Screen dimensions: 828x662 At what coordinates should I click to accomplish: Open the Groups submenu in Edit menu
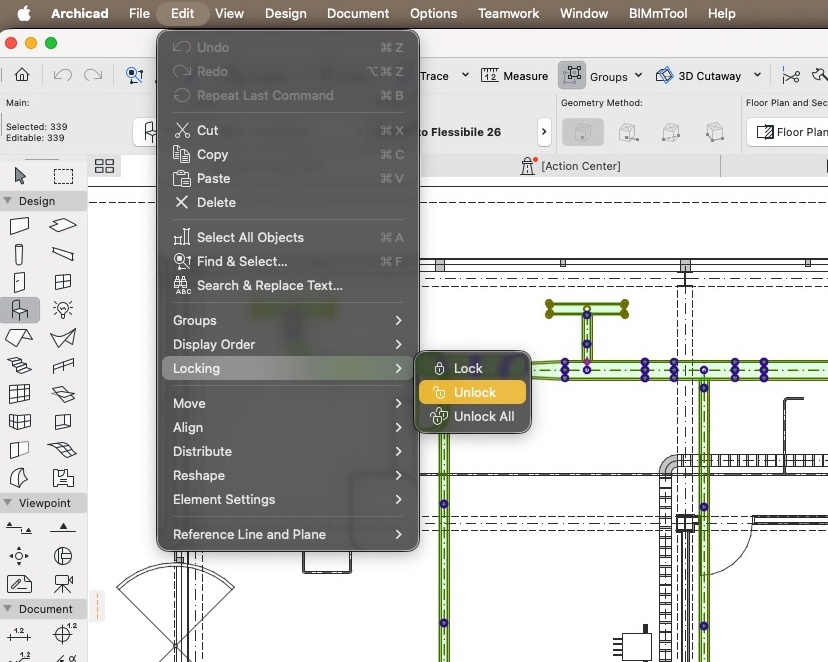point(288,320)
